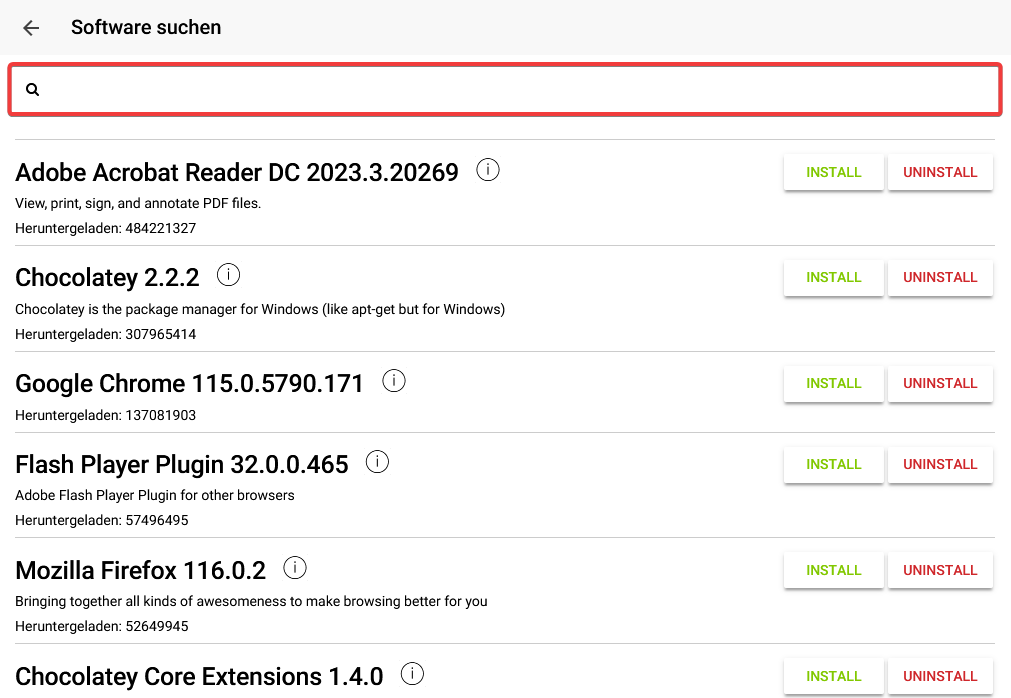Show info for Adobe Acrobat Reader DC
The image size is (1011, 698).
click(x=488, y=170)
